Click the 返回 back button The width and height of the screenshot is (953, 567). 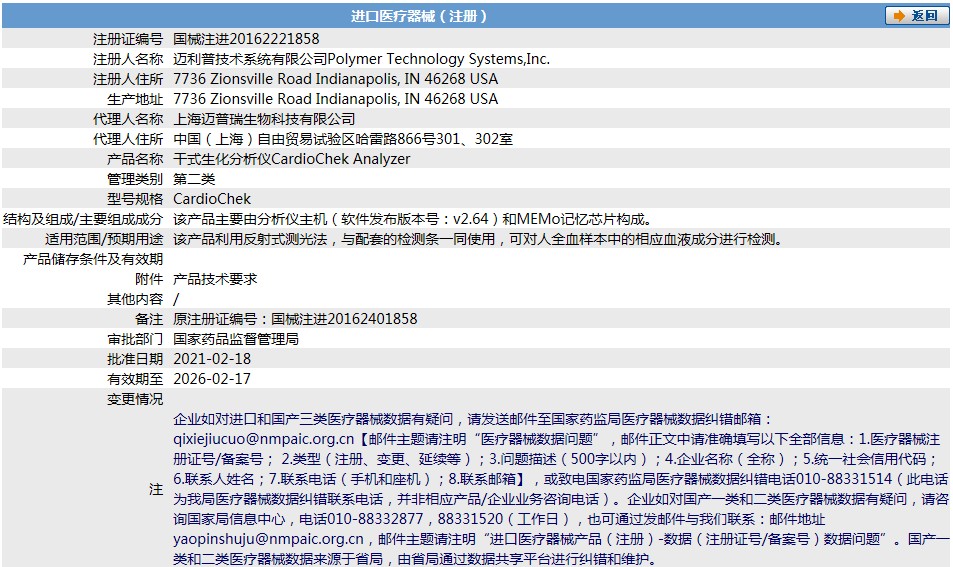(x=917, y=16)
